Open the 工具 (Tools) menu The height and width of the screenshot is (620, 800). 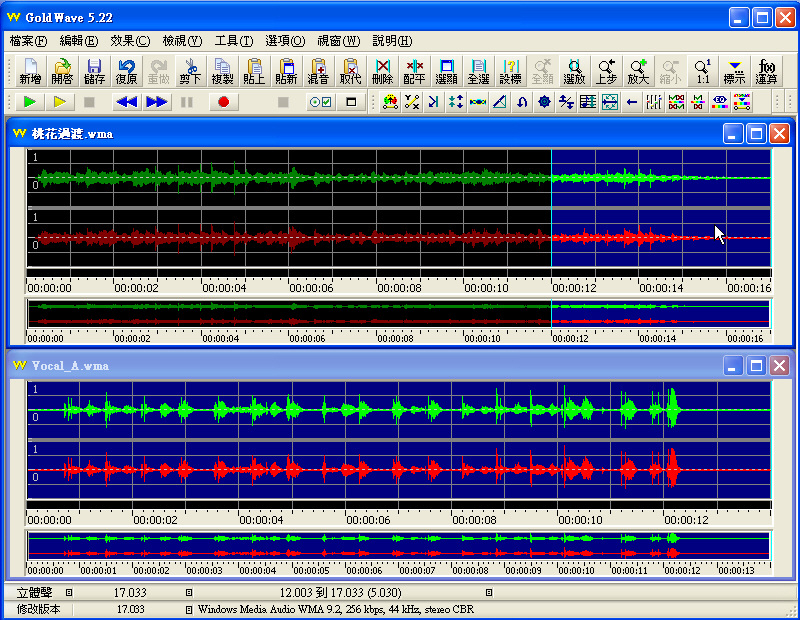(x=233, y=41)
